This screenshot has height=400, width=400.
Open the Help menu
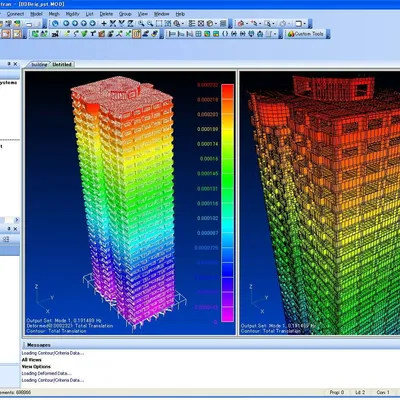pos(180,14)
